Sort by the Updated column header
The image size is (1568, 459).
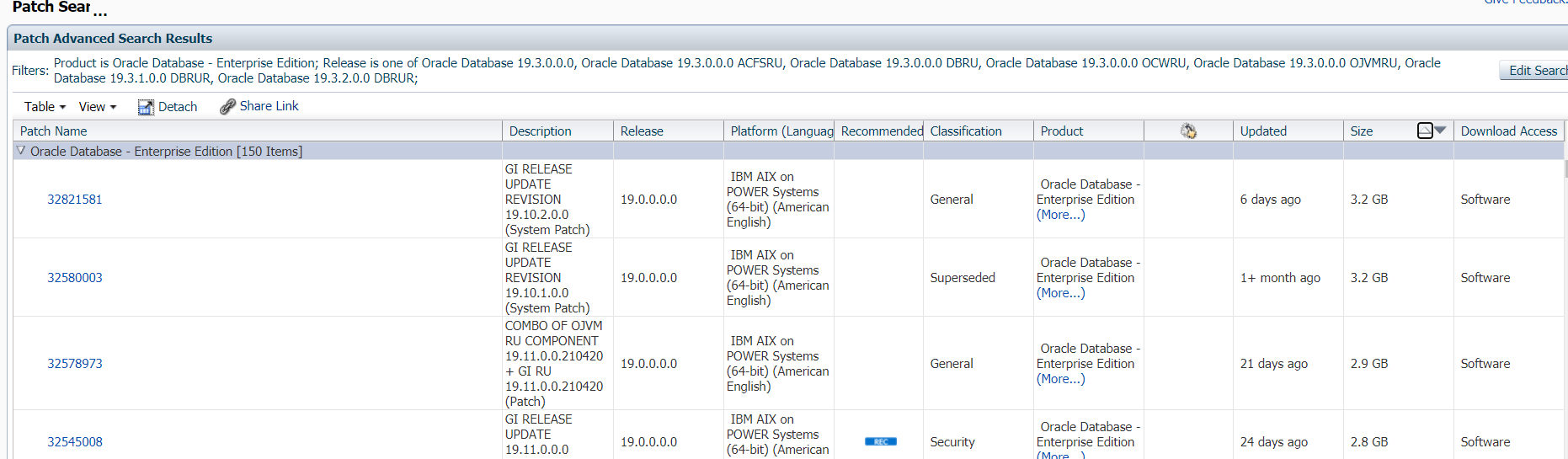(1288, 131)
